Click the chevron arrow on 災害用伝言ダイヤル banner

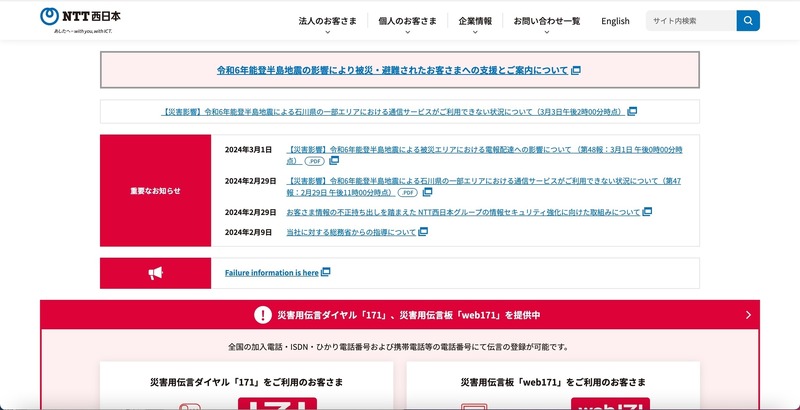(x=747, y=315)
